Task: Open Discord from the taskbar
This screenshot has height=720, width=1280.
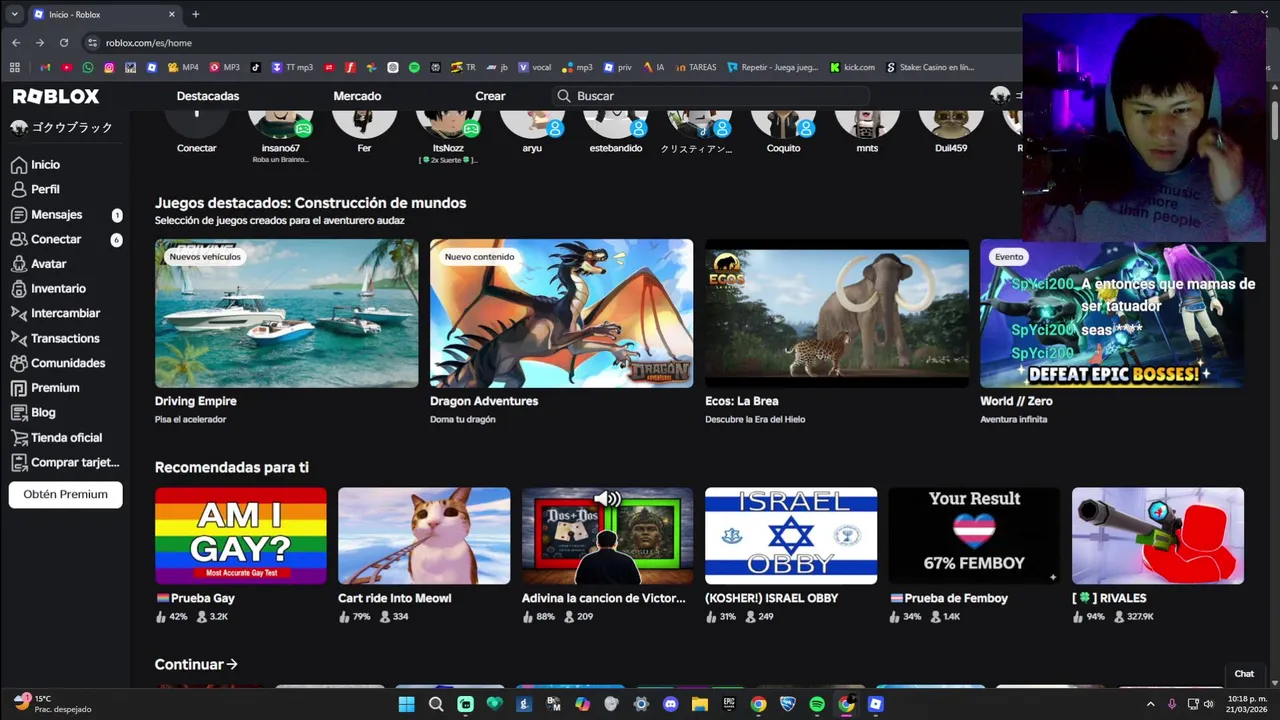Action: point(670,704)
